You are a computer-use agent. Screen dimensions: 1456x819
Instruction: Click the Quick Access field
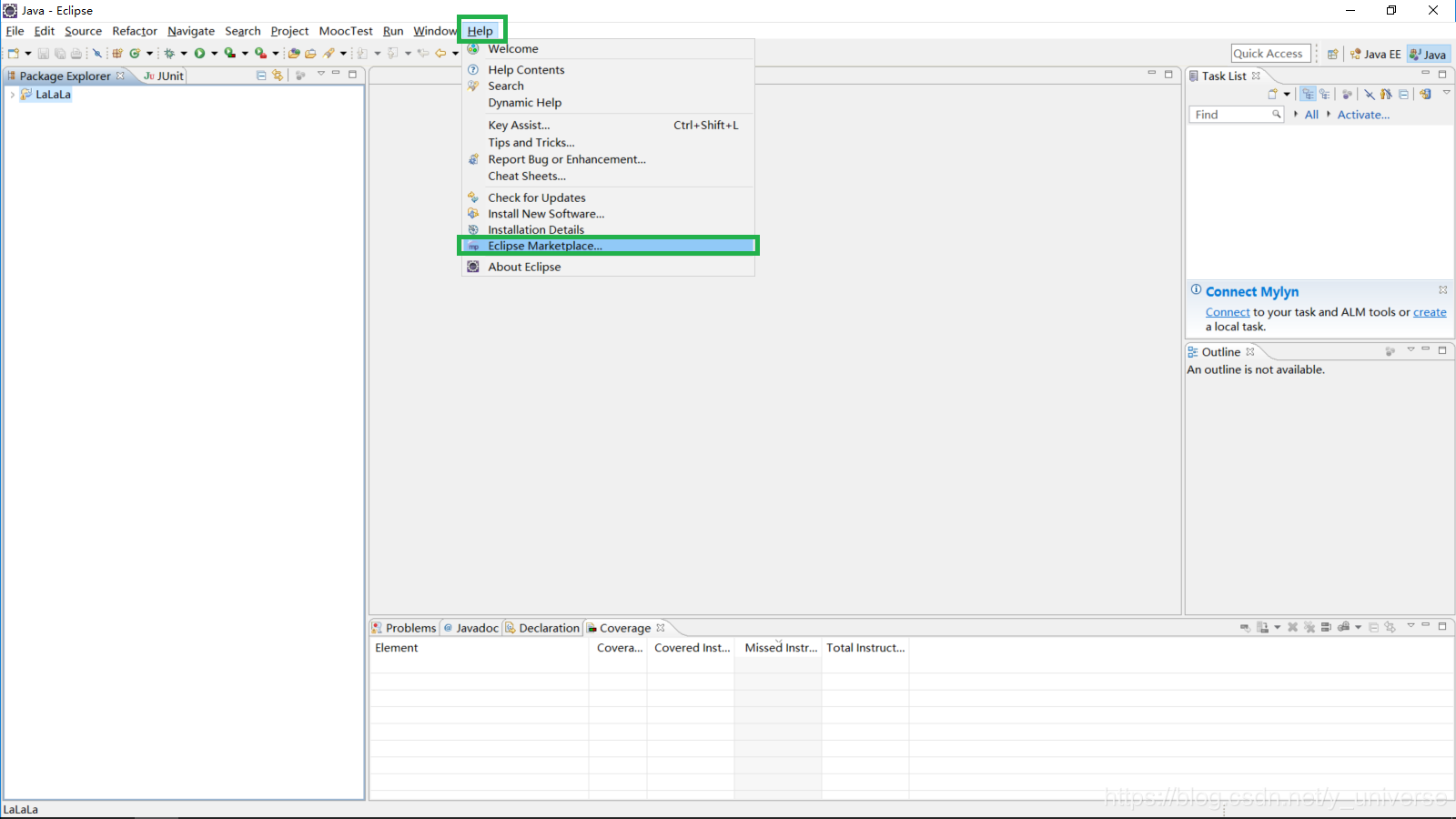[x=1271, y=54]
